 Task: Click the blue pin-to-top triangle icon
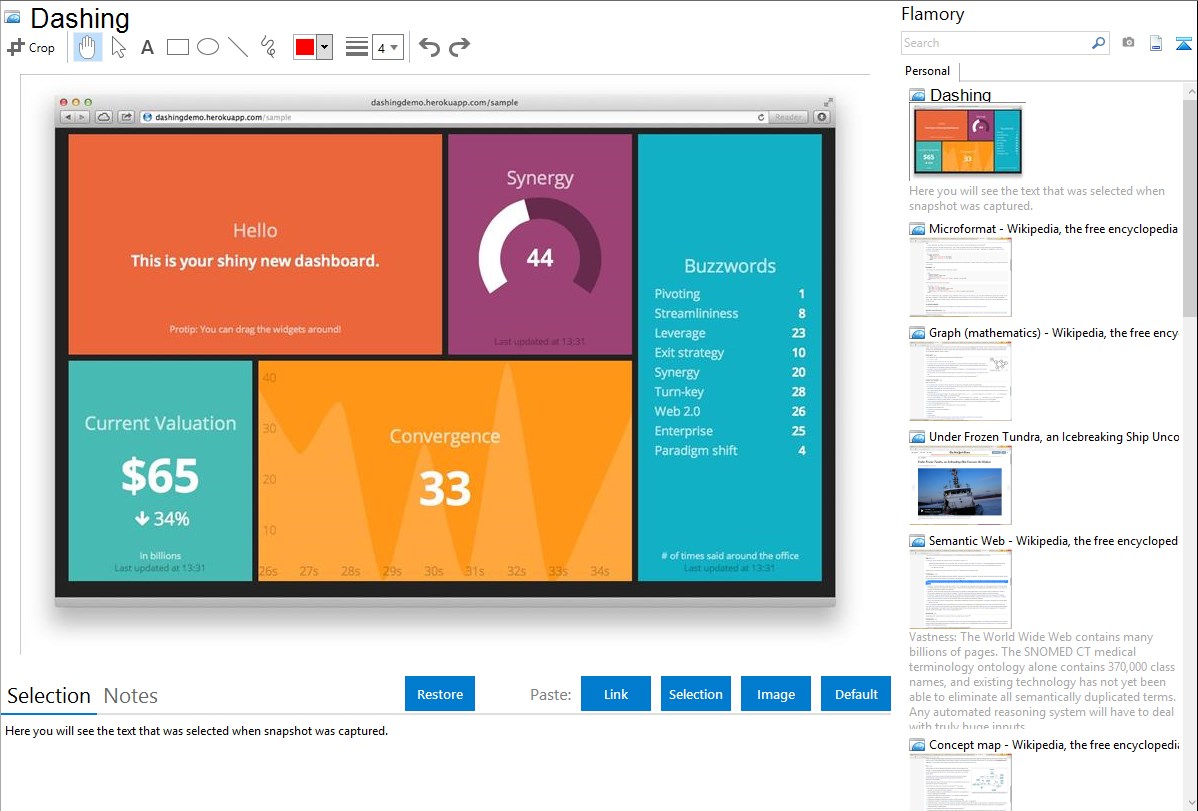(1183, 43)
